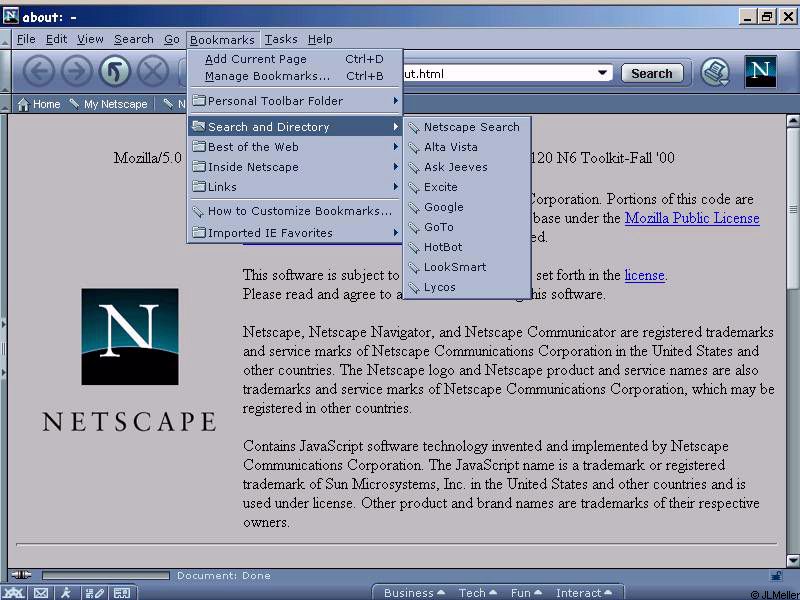Click the Print toolbar icon
The width and height of the screenshot is (800, 600).
click(x=715, y=72)
